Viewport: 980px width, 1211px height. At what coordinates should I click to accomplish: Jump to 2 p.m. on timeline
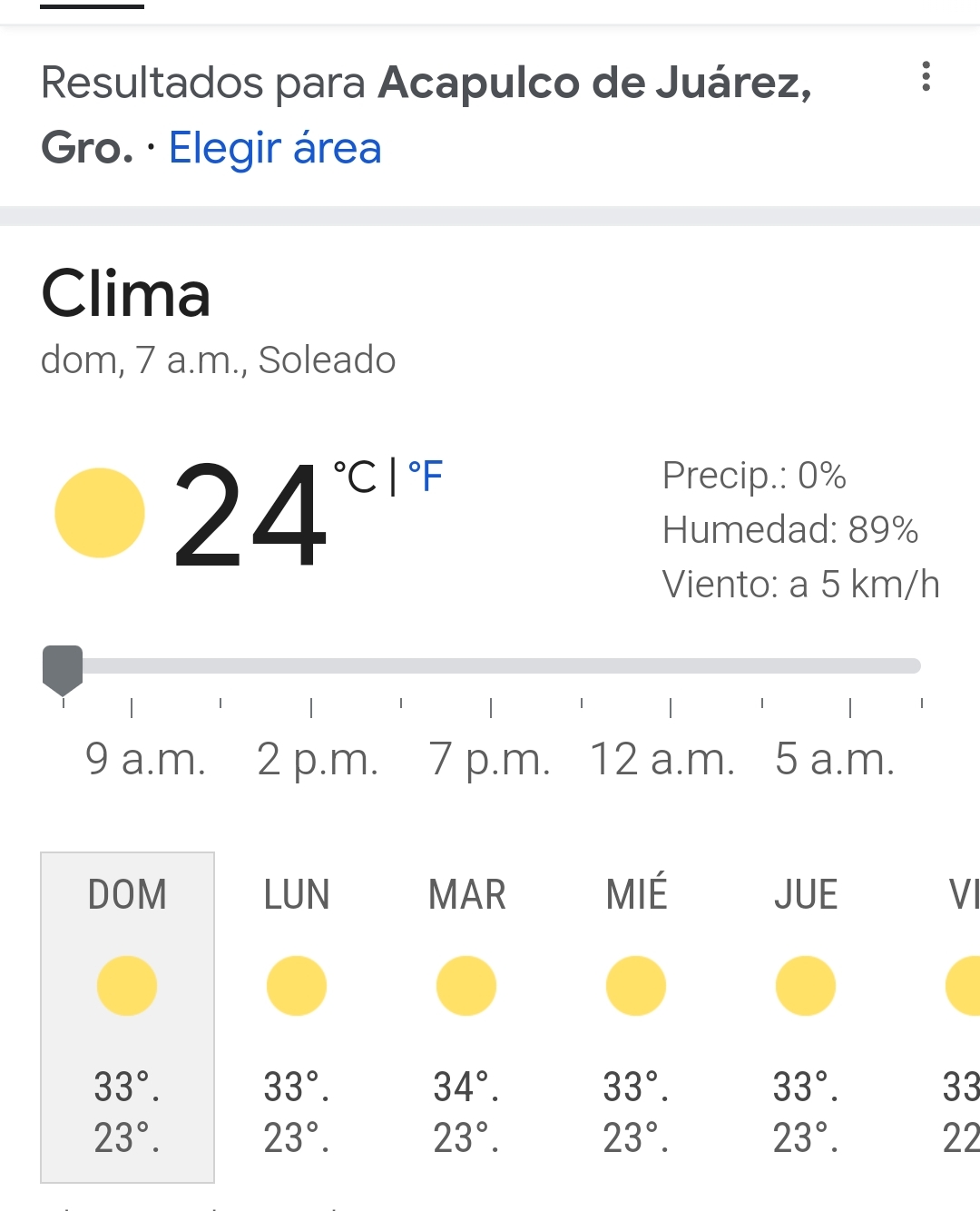(x=318, y=759)
